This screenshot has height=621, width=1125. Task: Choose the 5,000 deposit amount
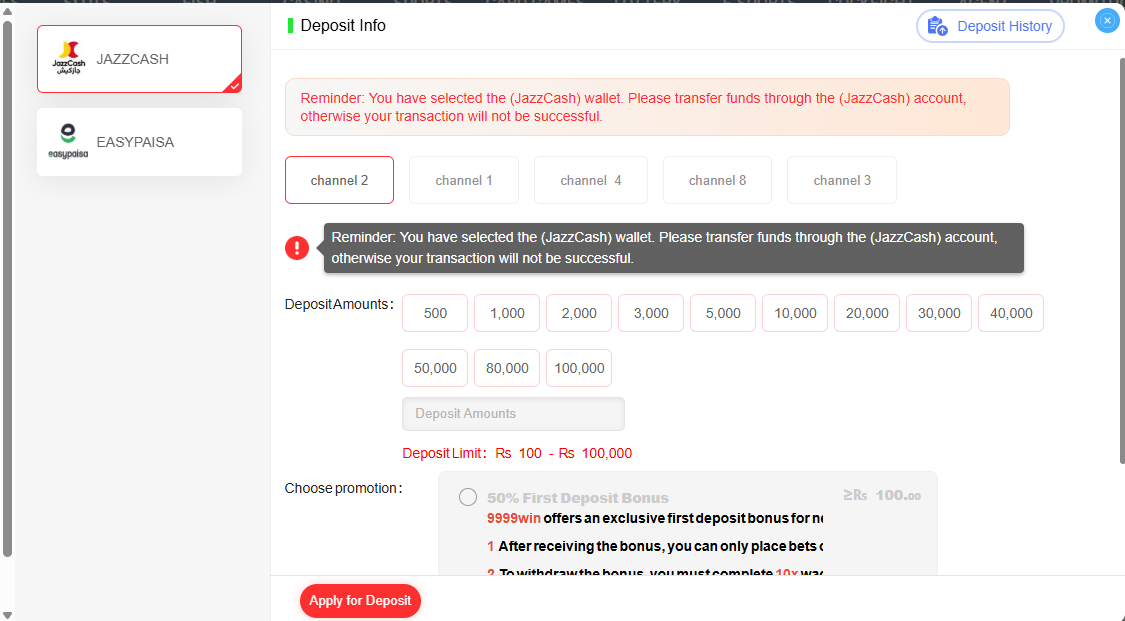723,313
